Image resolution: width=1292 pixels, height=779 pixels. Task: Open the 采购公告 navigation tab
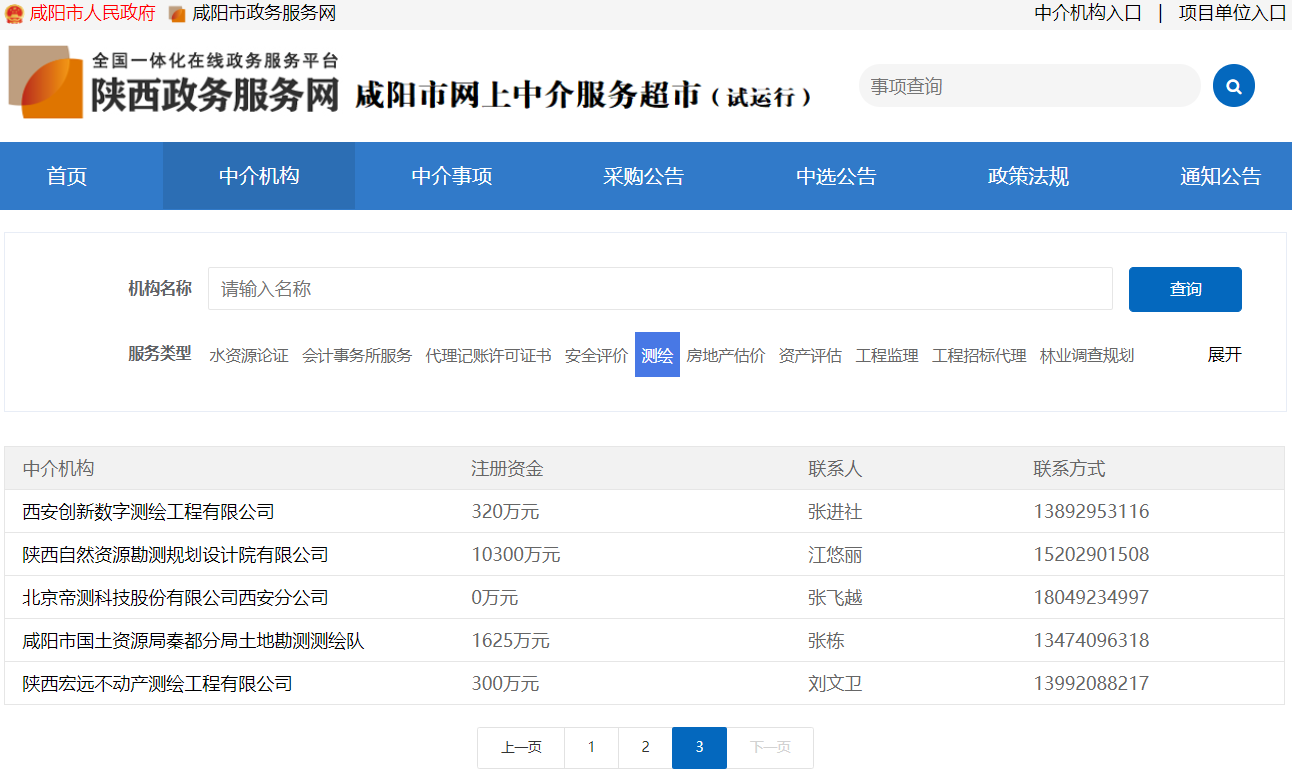[x=644, y=176]
